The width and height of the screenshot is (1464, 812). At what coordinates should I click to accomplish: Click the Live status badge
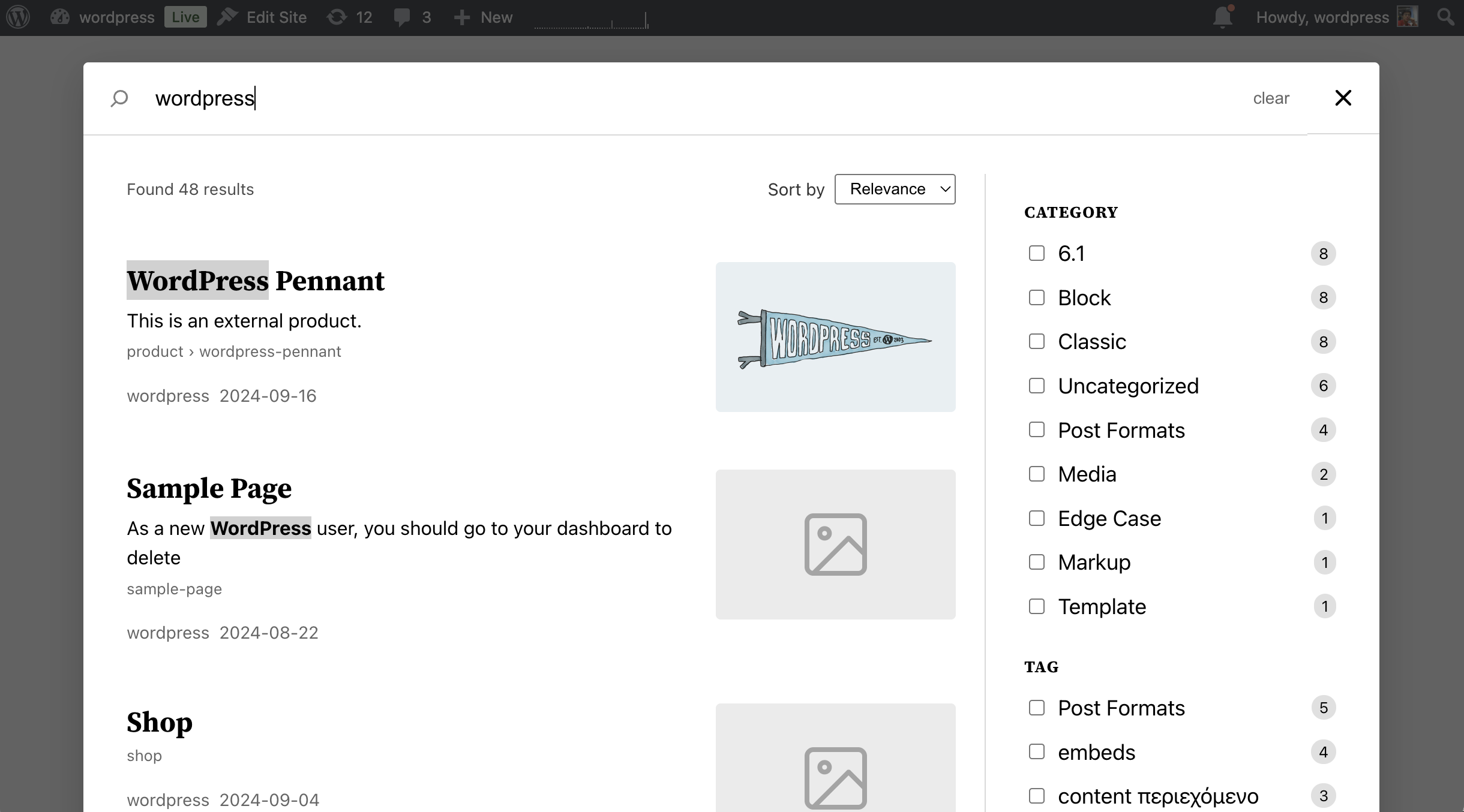click(x=185, y=17)
